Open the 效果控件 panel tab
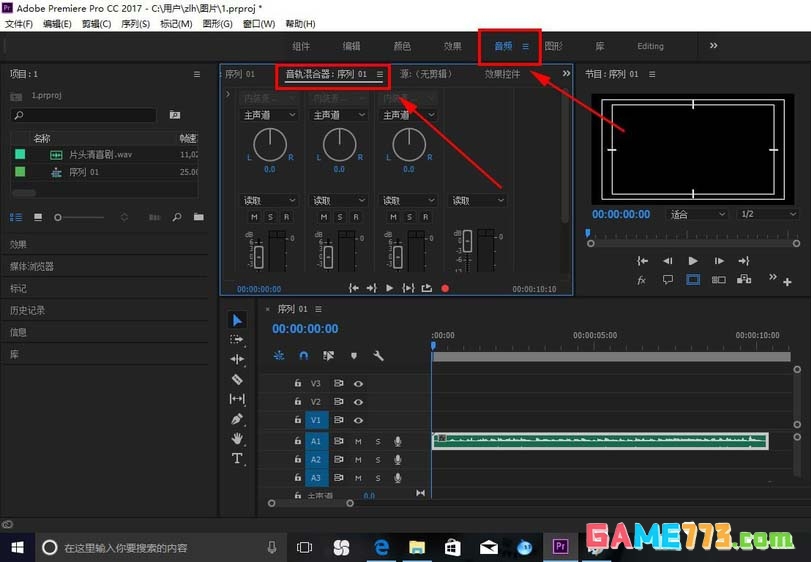The image size is (811, 562). tap(502, 74)
